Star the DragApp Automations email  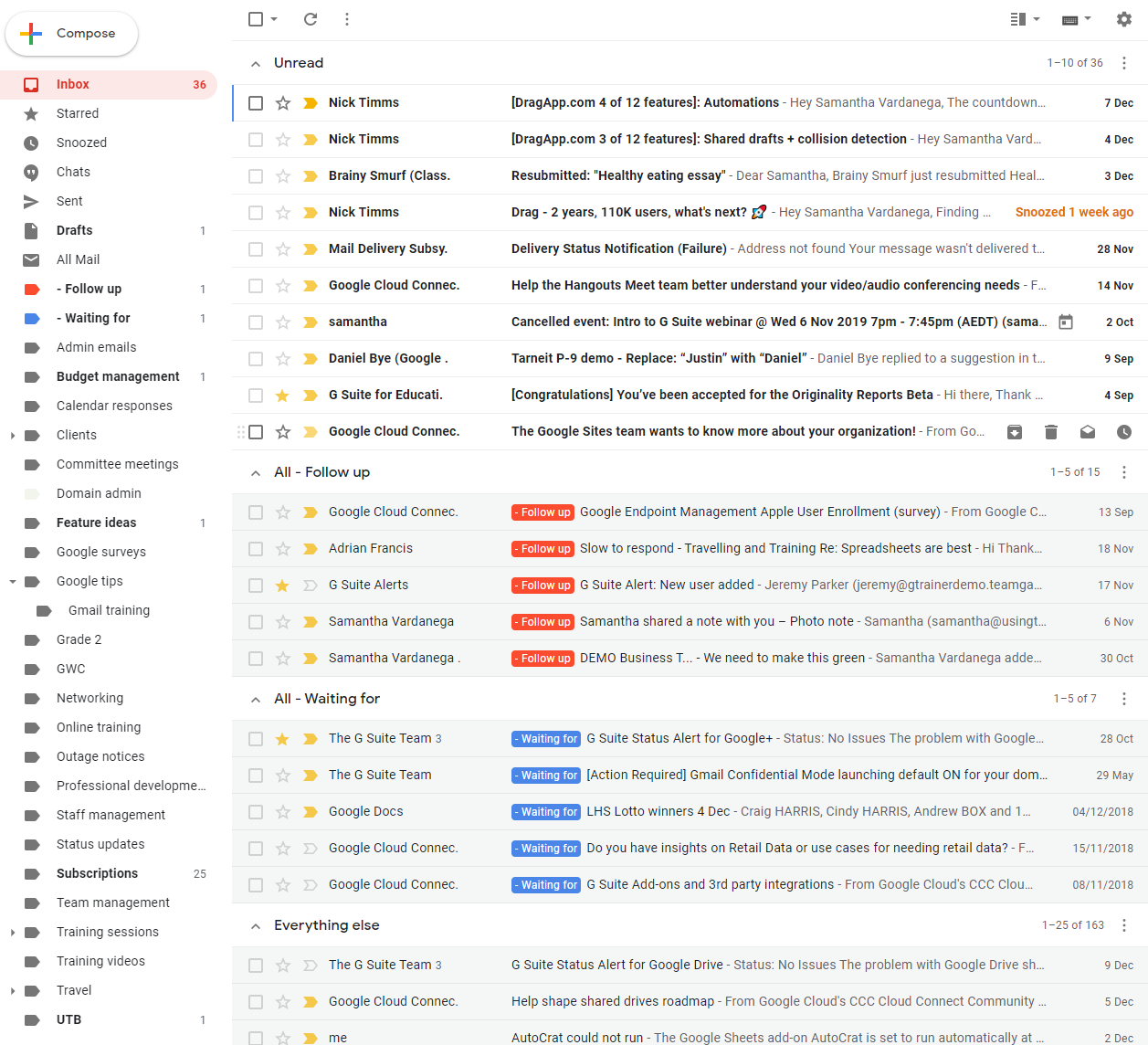point(283,103)
